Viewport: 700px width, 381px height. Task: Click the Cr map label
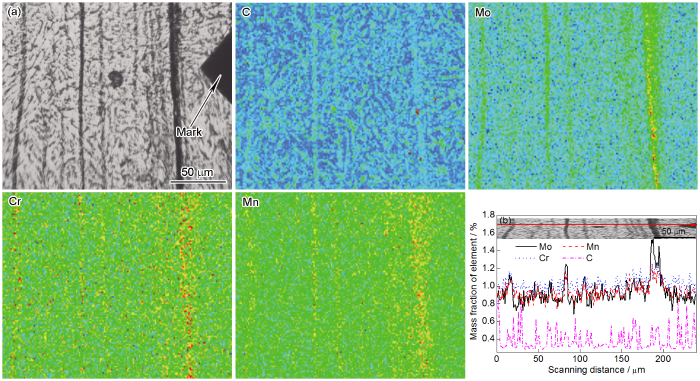tap(15, 201)
